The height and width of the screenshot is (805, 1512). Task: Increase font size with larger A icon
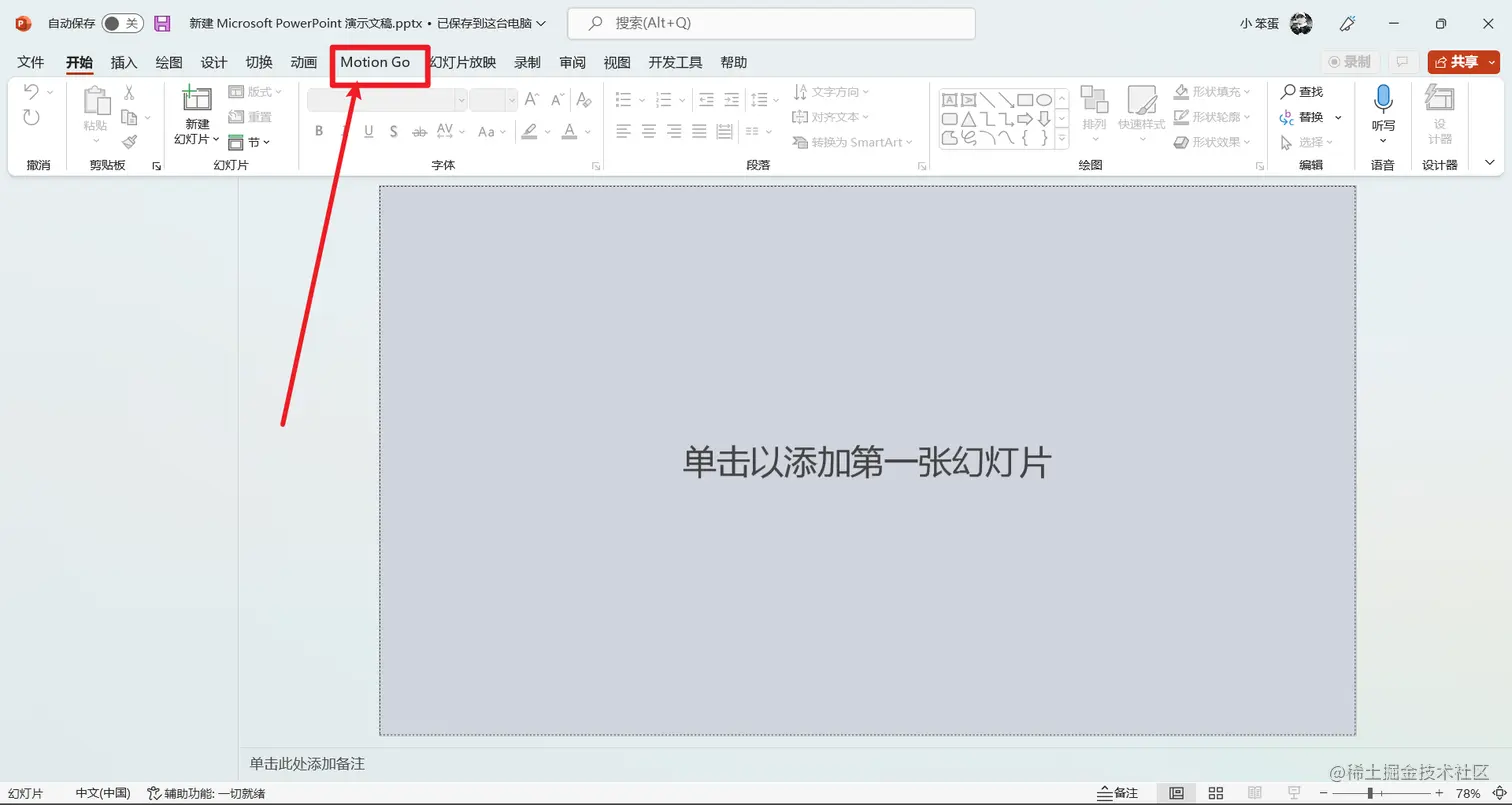pyautogui.click(x=532, y=99)
